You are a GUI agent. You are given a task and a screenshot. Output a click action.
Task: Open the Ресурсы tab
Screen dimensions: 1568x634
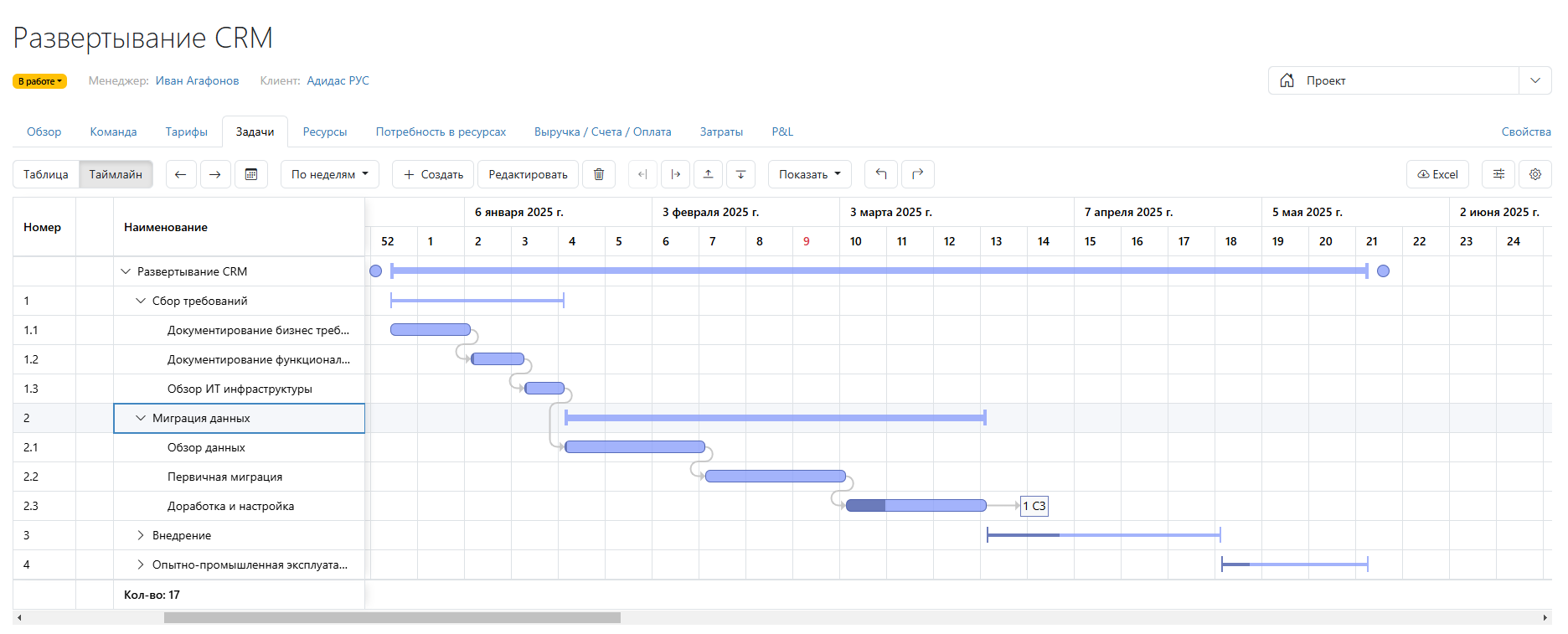[x=325, y=131]
